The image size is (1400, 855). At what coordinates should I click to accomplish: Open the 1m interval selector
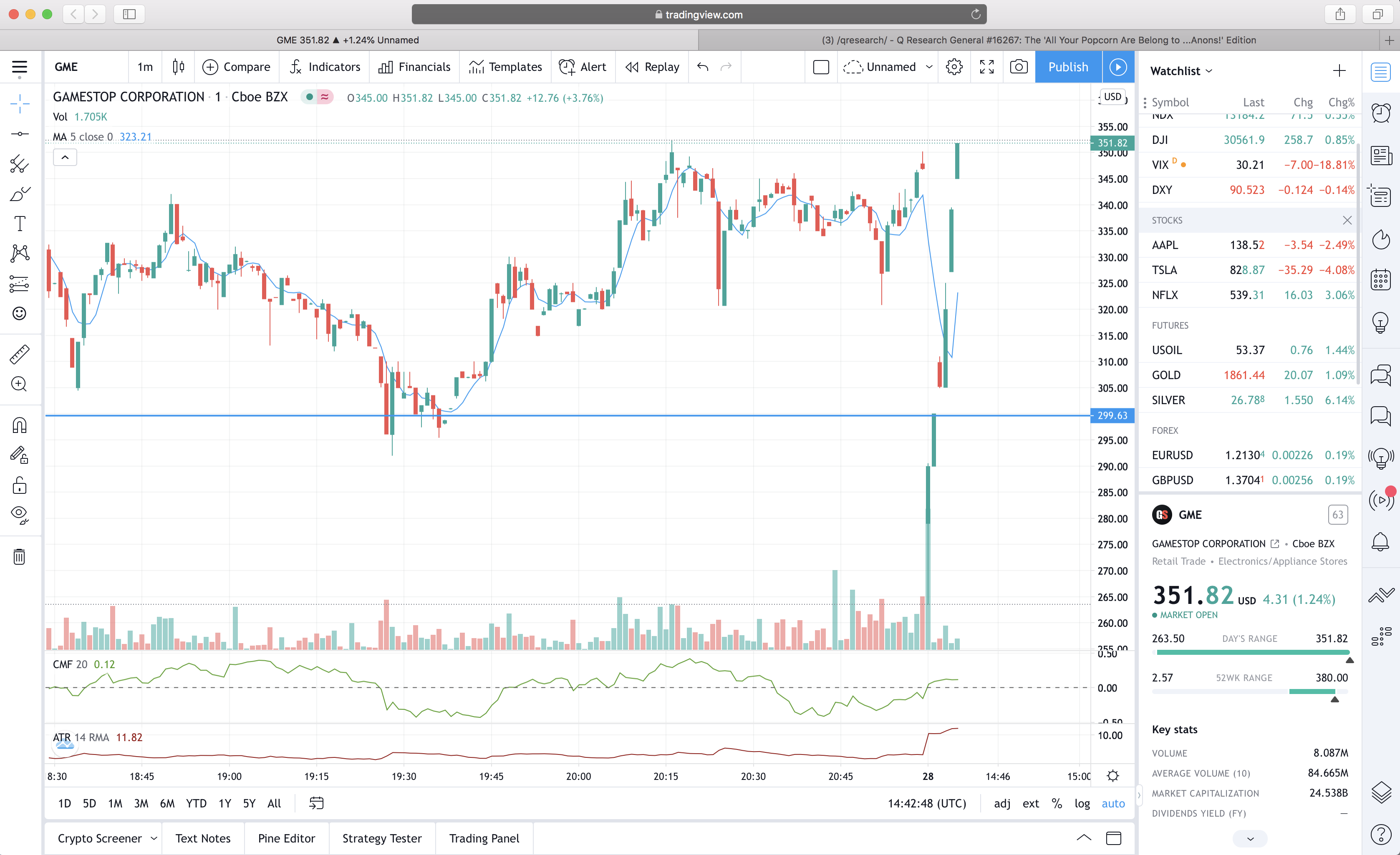coord(145,67)
